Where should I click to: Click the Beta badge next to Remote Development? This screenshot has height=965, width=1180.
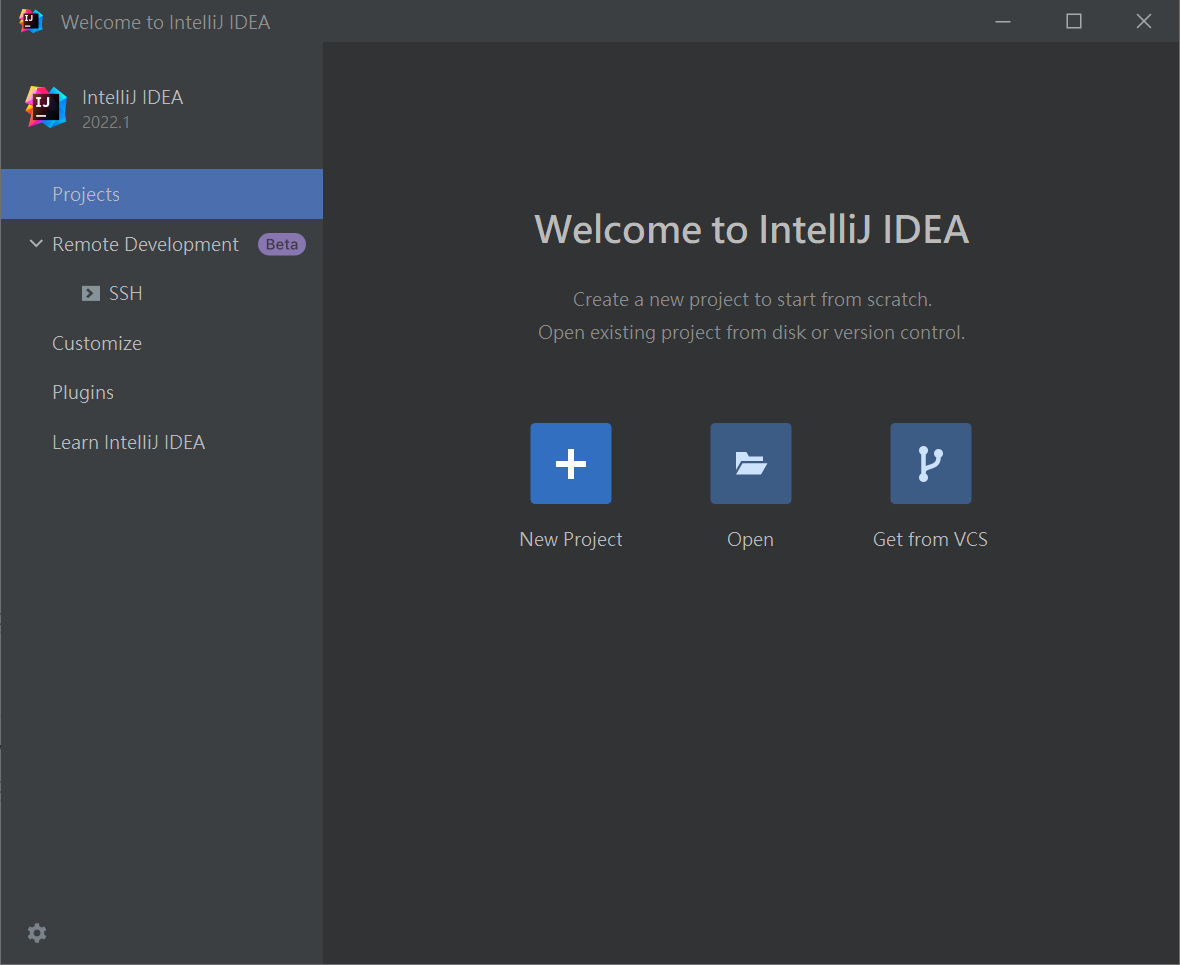tap(282, 244)
